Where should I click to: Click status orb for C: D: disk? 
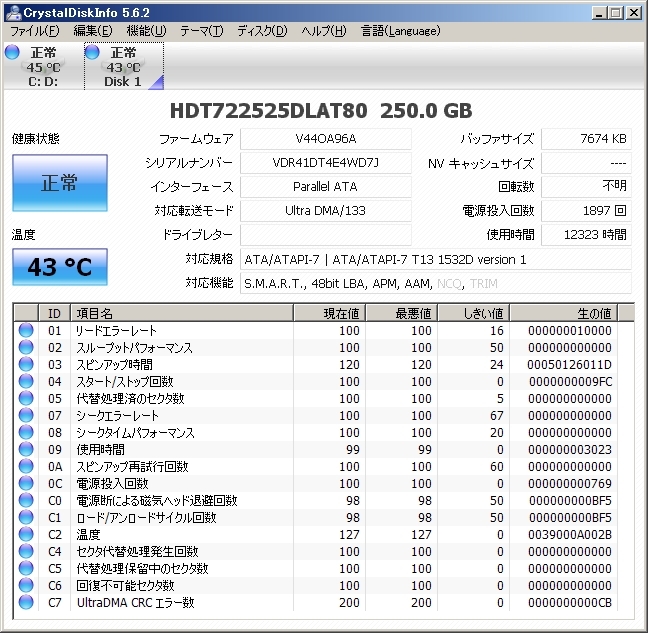pos(12,52)
